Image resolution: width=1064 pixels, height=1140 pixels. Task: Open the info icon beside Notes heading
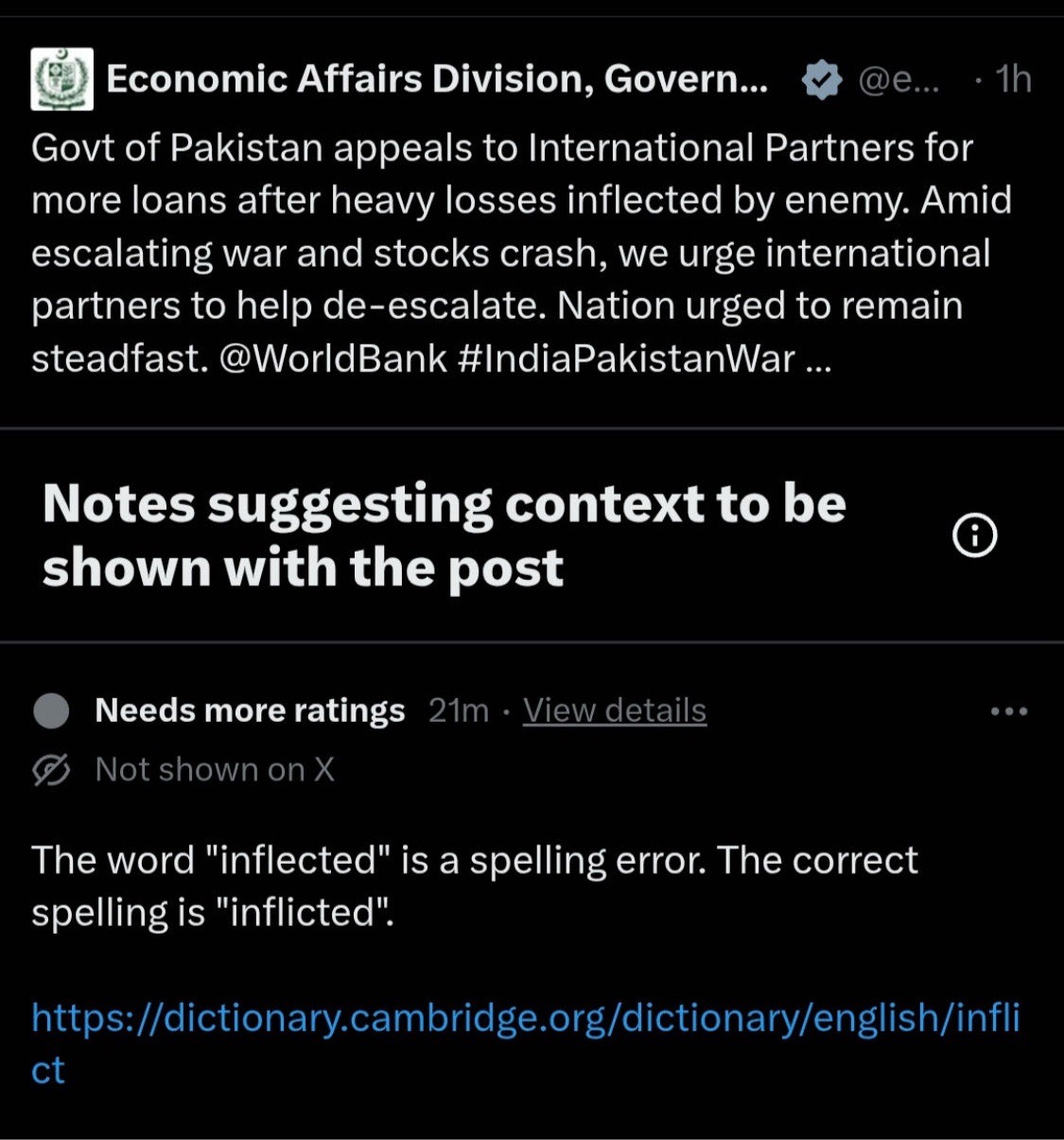pyautogui.click(x=974, y=536)
